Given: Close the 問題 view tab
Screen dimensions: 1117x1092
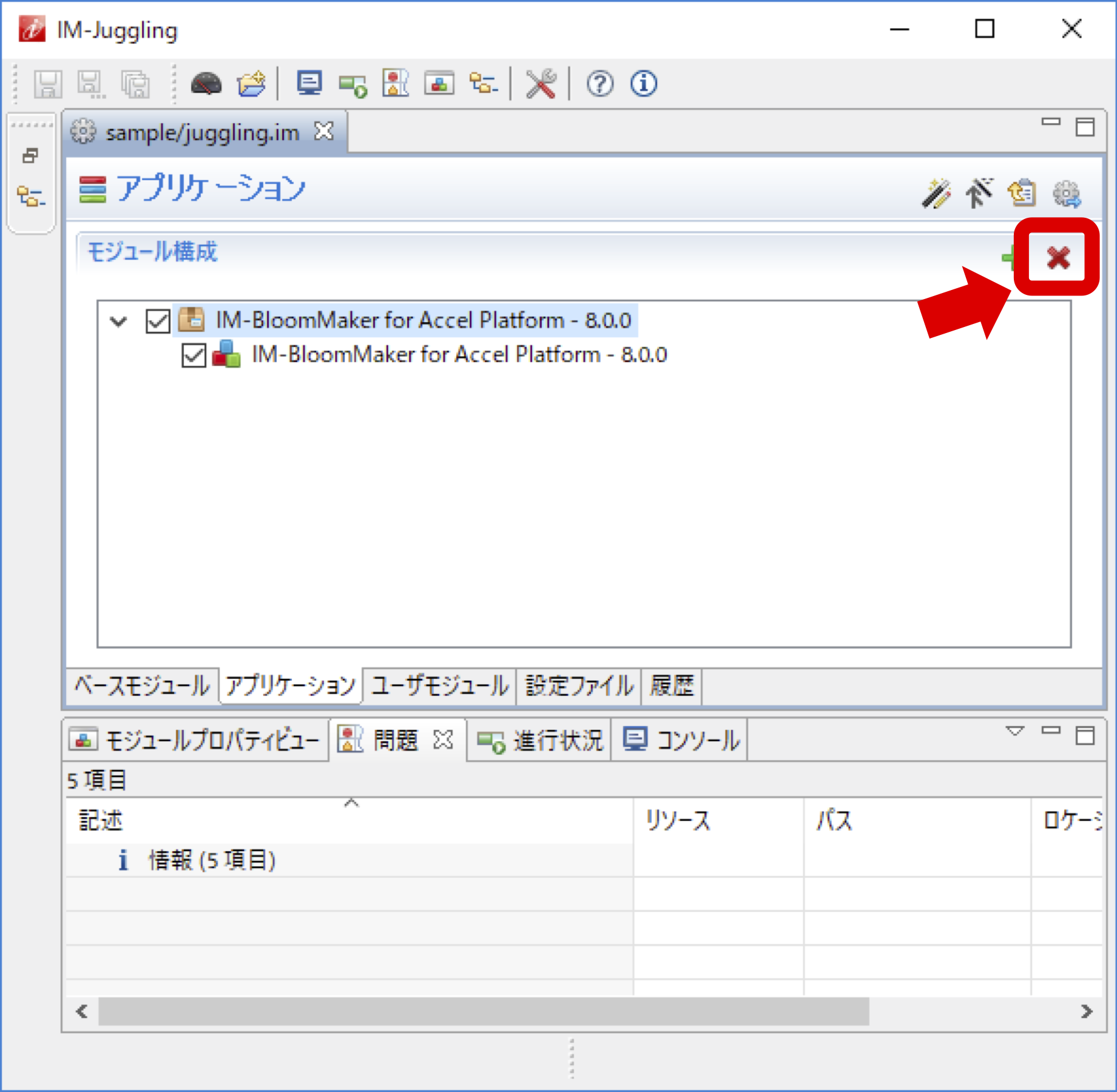Looking at the screenshot, I should pyautogui.click(x=444, y=740).
